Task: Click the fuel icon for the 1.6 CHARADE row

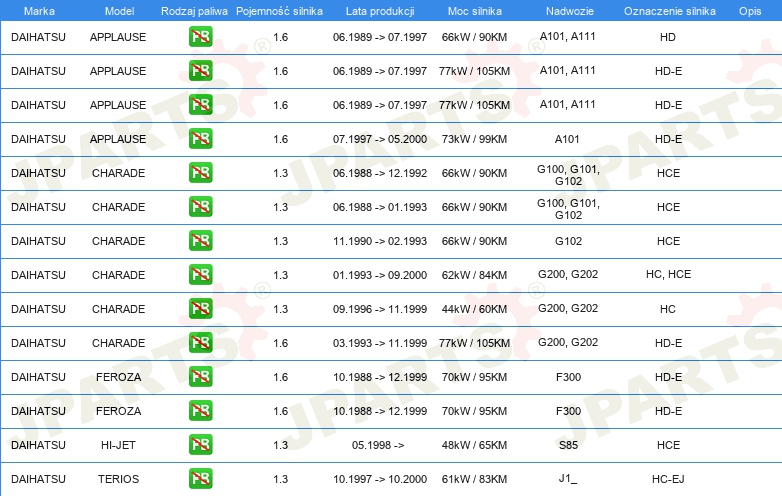Action: (201, 343)
